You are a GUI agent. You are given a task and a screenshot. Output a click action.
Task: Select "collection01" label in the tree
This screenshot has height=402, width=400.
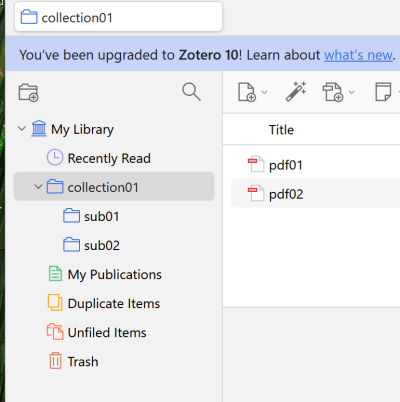point(103,187)
